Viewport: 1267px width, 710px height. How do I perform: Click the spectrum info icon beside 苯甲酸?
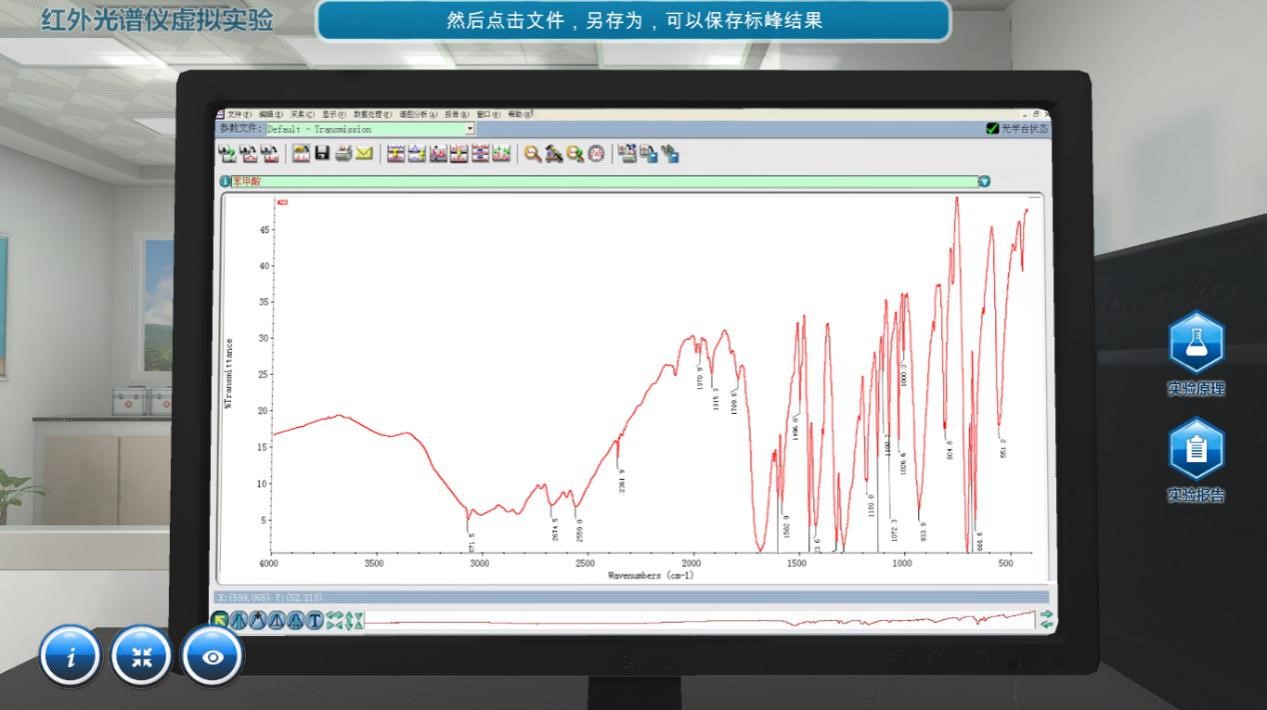225,181
